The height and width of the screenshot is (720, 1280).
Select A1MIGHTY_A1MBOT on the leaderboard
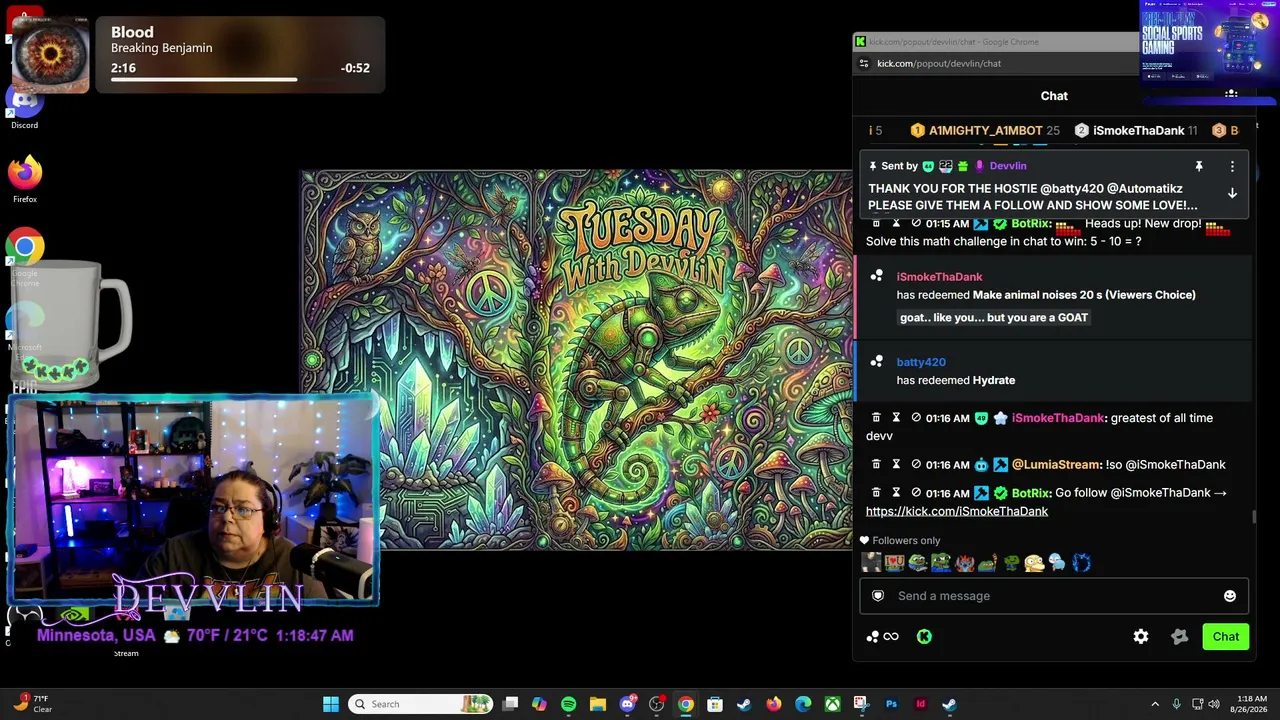[x=986, y=130]
